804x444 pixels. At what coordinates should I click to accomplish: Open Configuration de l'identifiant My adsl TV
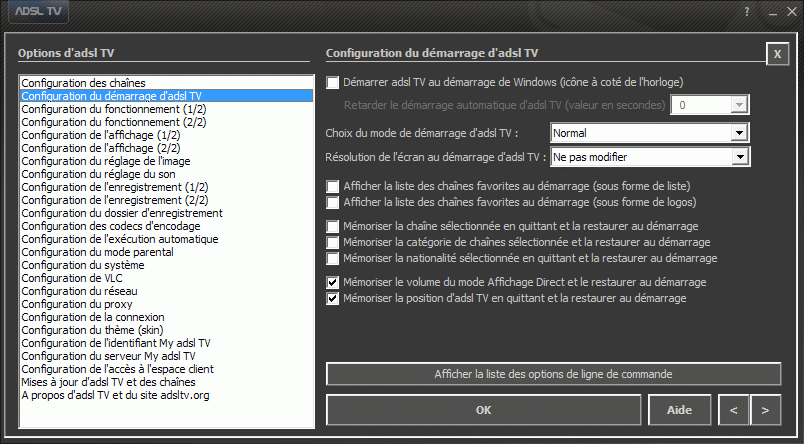pos(167,344)
